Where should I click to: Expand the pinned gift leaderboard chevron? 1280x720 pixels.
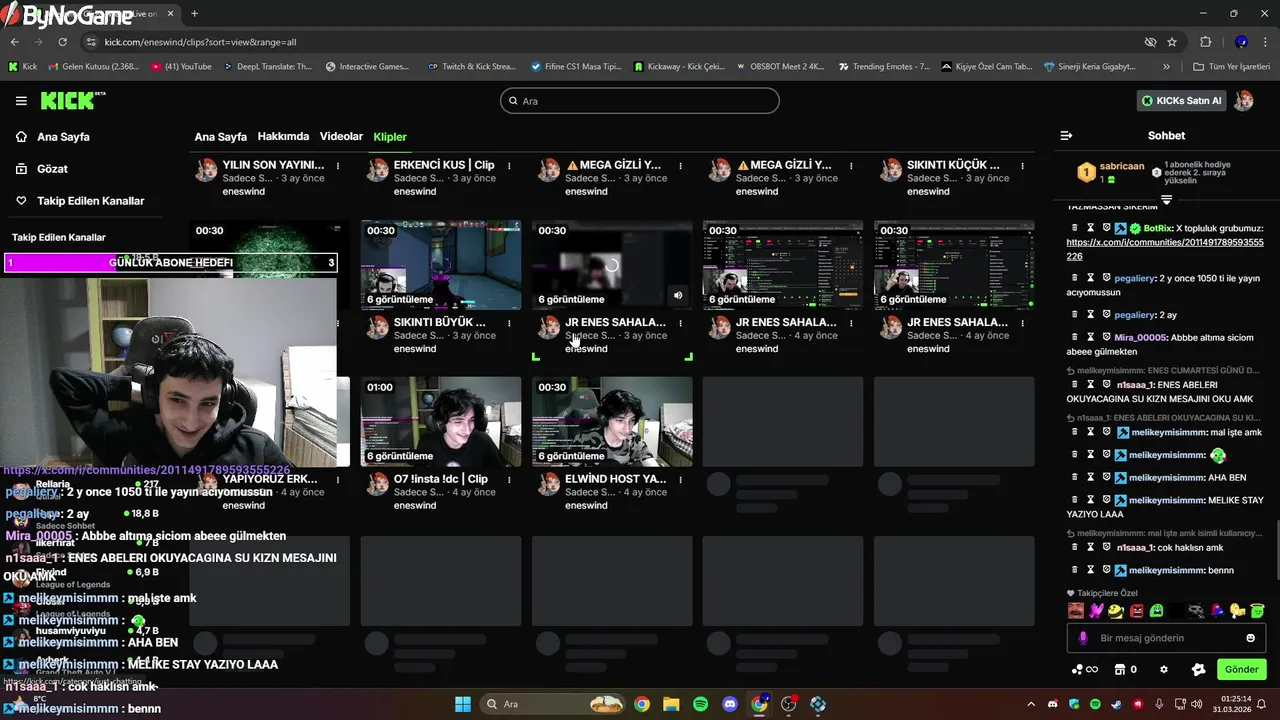[1166, 200]
